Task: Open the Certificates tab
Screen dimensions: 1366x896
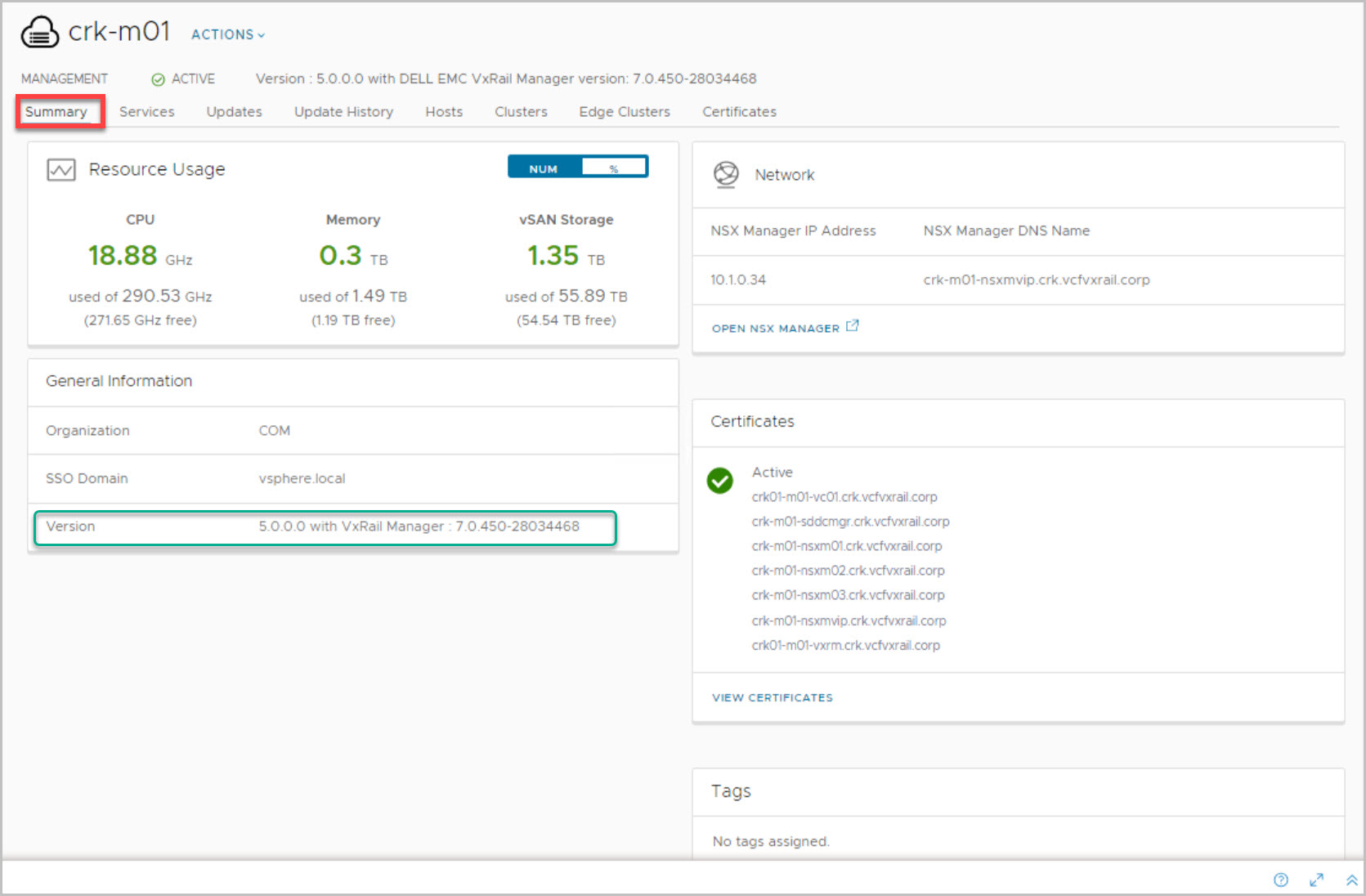Action: [739, 112]
